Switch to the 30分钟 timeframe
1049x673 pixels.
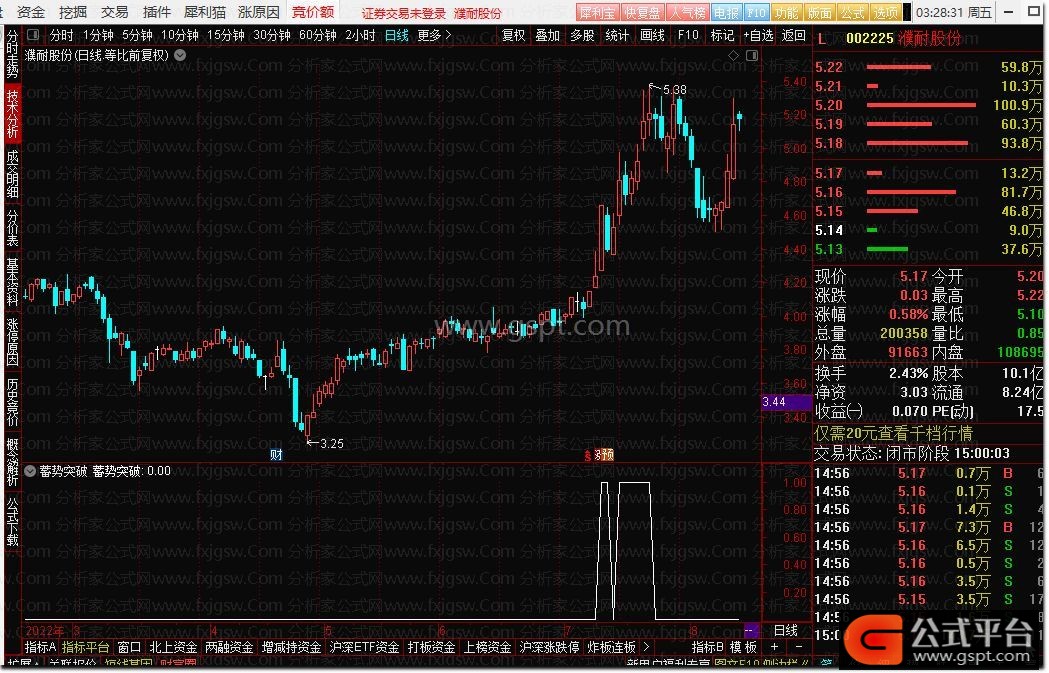coord(272,35)
